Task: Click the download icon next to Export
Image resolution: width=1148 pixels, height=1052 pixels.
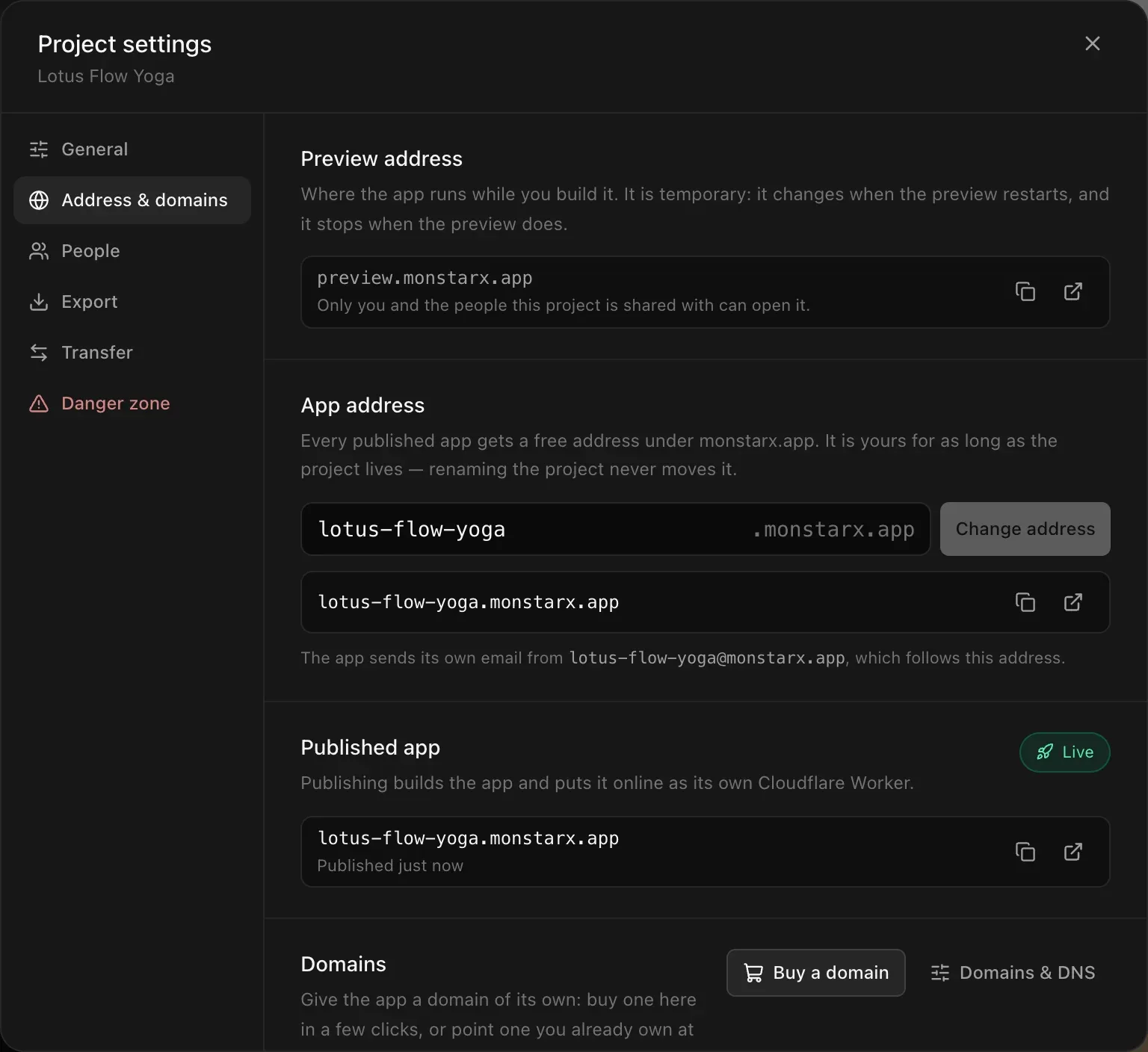Action: pos(39,302)
